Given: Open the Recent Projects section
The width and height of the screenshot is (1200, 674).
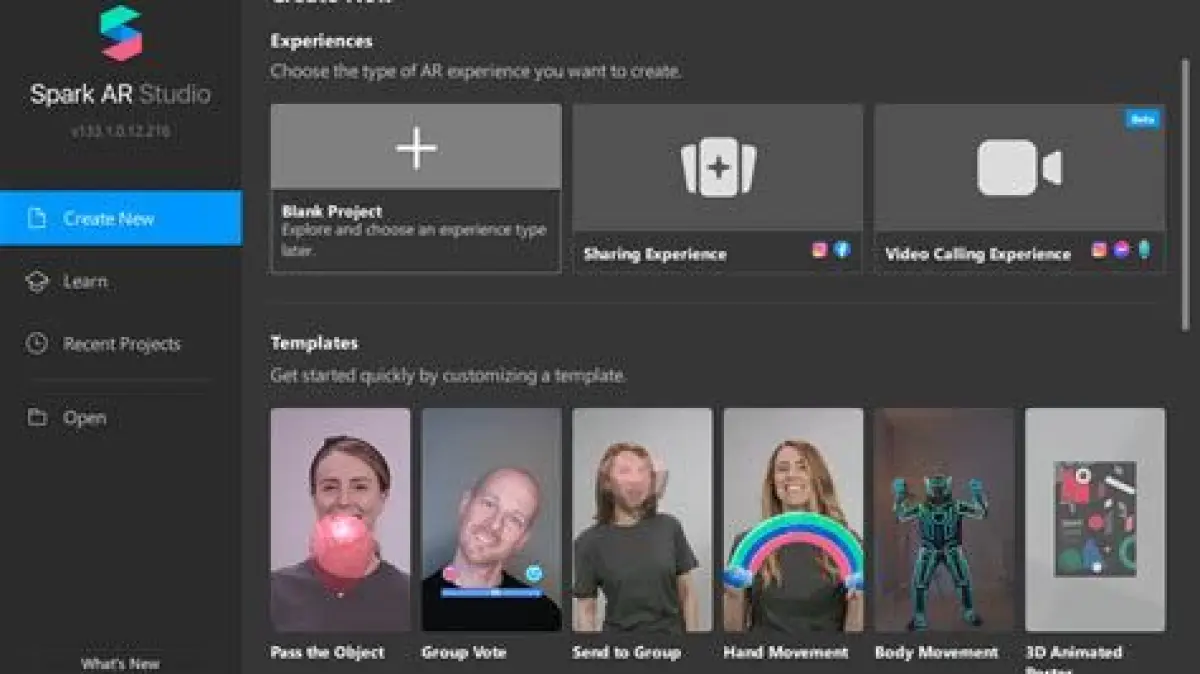Looking at the screenshot, I should pos(121,344).
